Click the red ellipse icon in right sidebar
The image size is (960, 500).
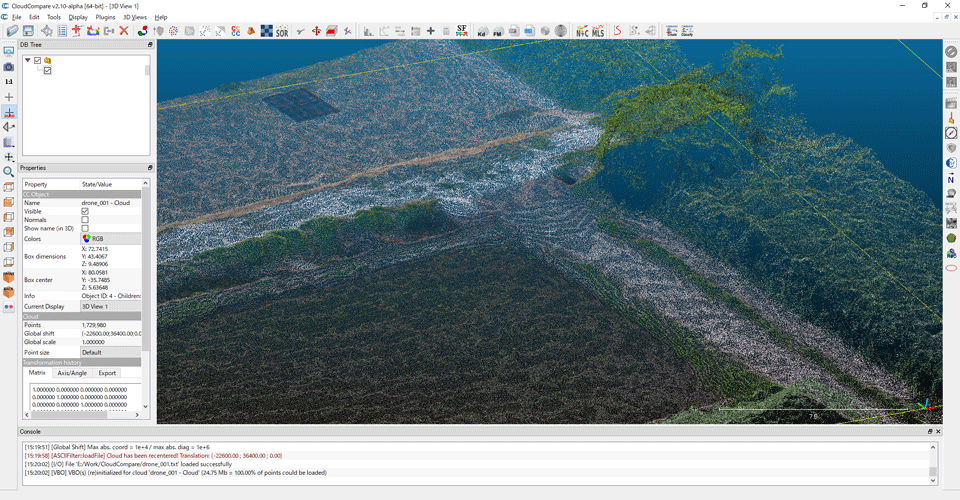pyautogui.click(x=951, y=268)
